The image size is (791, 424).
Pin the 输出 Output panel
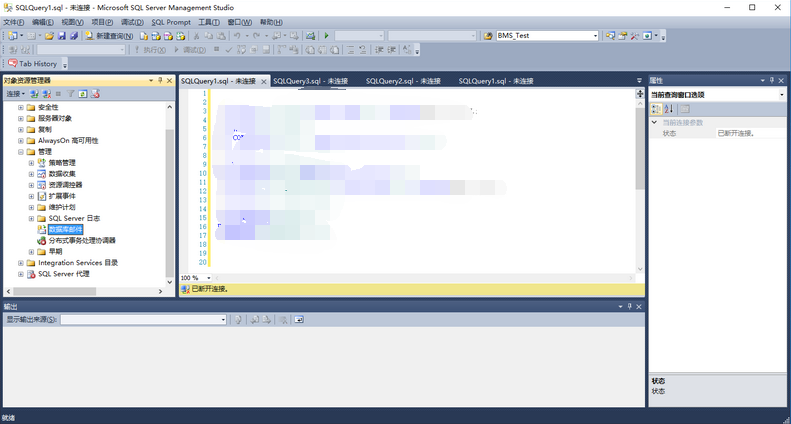coord(630,307)
